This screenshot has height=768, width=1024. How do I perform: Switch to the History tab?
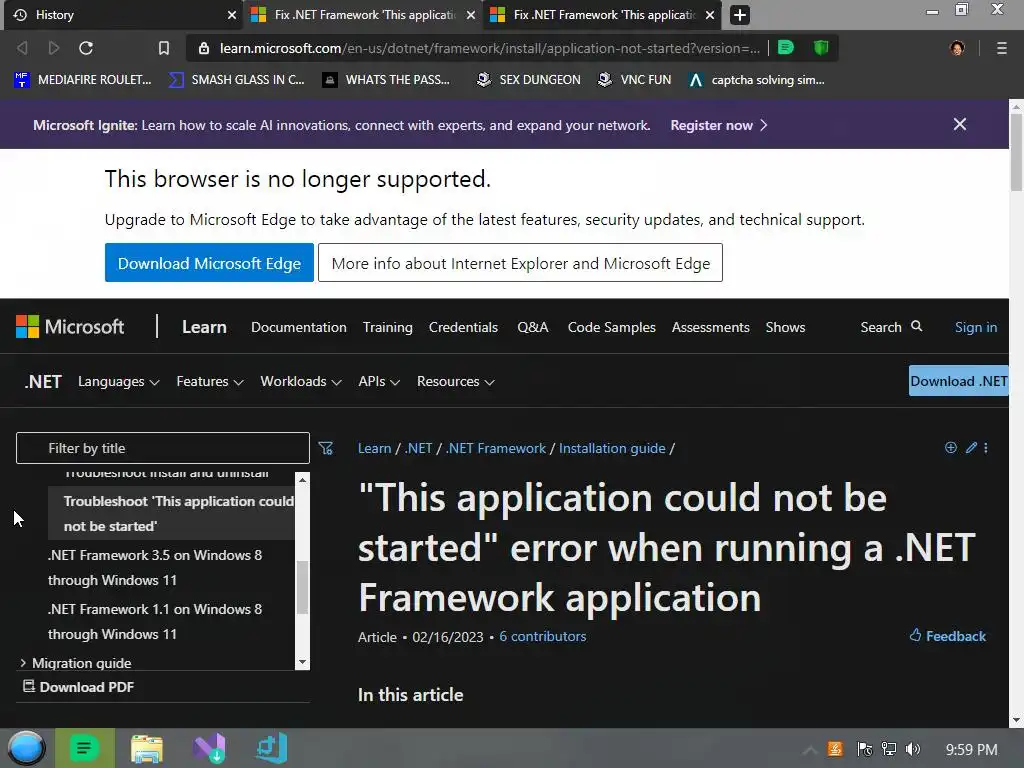[x=124, y=15]
